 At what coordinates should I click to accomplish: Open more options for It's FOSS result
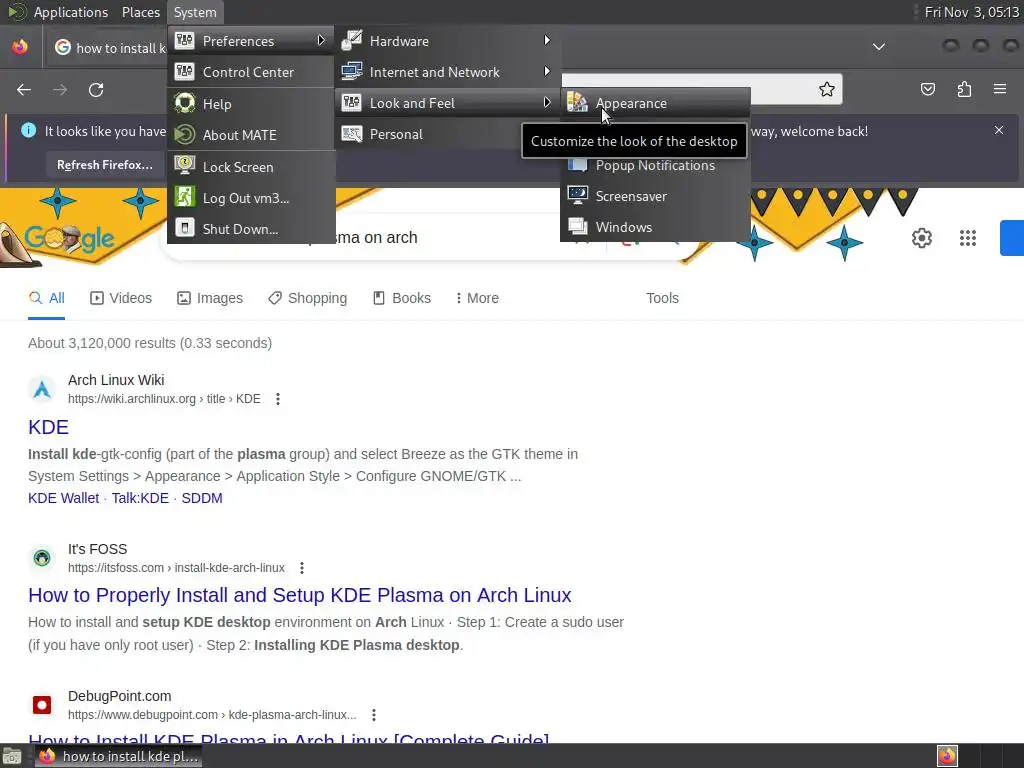point(302,568)
